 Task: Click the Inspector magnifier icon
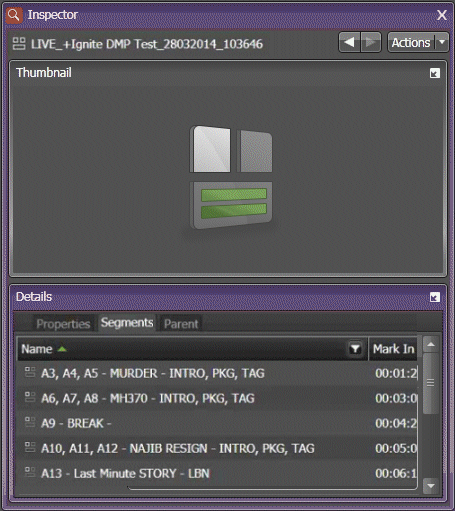(x=14, y=15)
